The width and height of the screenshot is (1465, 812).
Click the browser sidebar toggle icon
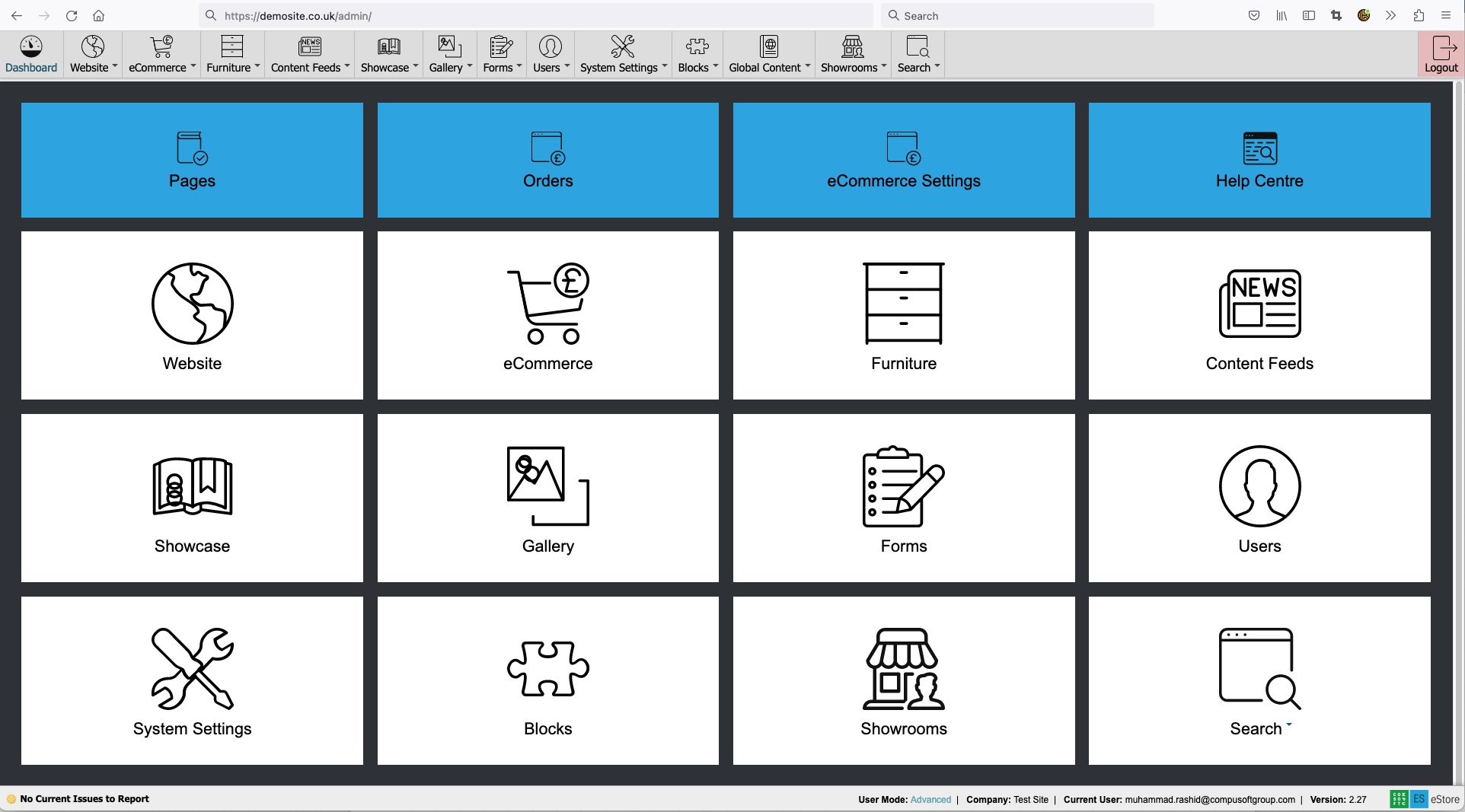click(1309, 15)
